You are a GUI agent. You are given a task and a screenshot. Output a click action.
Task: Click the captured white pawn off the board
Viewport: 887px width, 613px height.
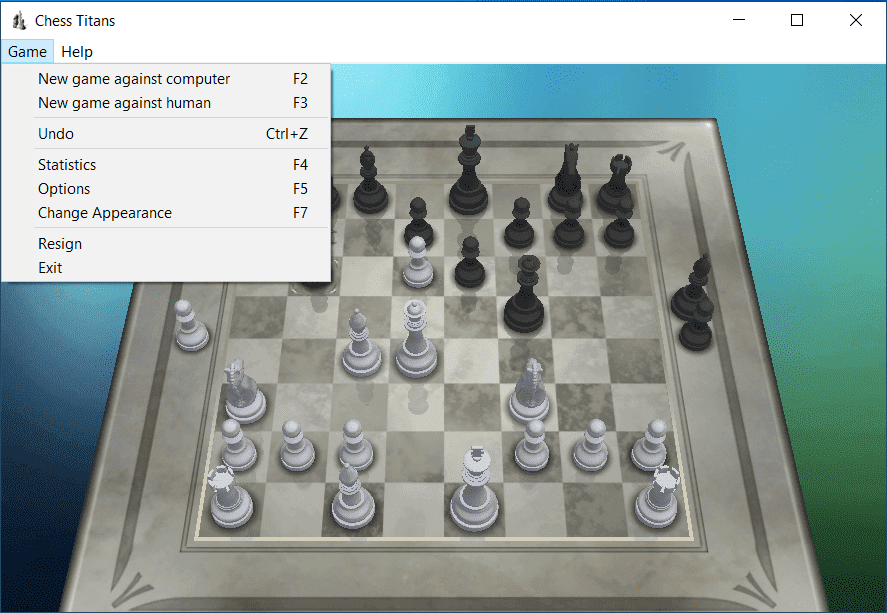point(191,326)
